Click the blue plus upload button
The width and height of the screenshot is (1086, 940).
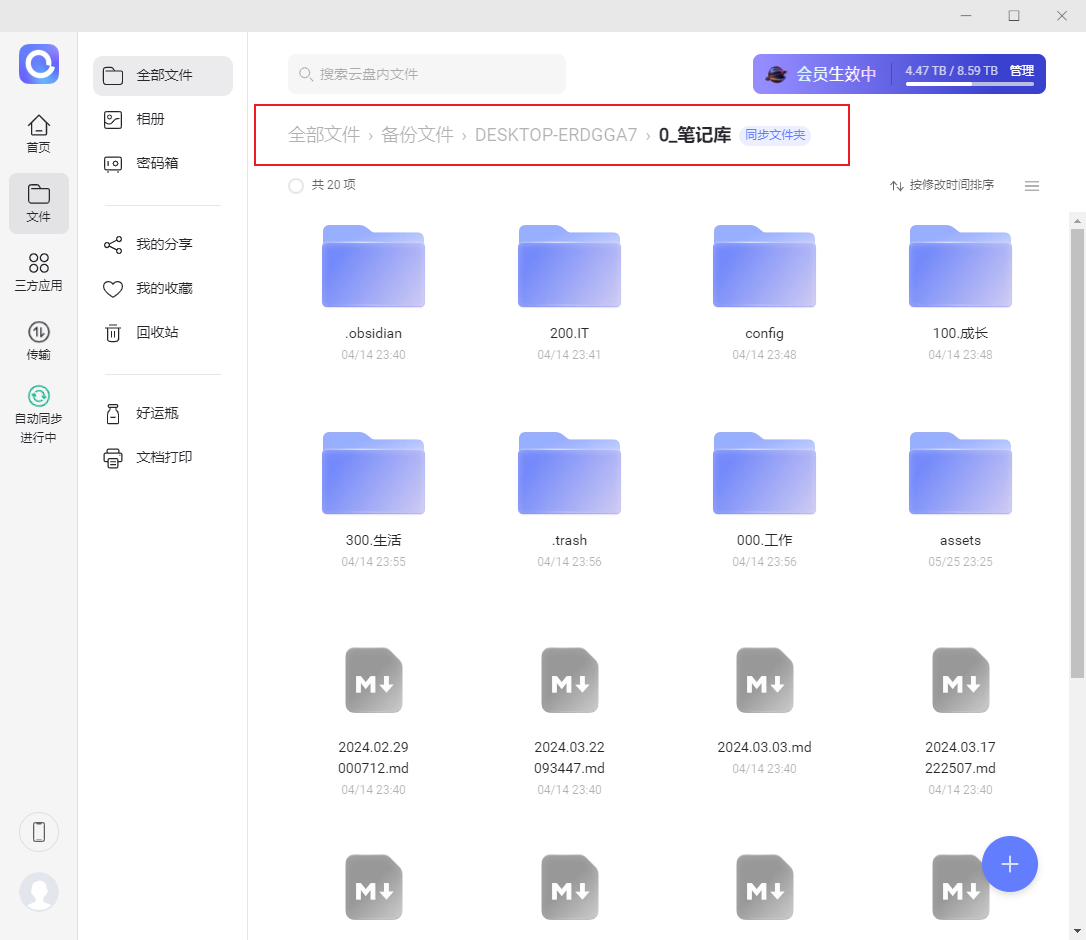coord(1009,864)
